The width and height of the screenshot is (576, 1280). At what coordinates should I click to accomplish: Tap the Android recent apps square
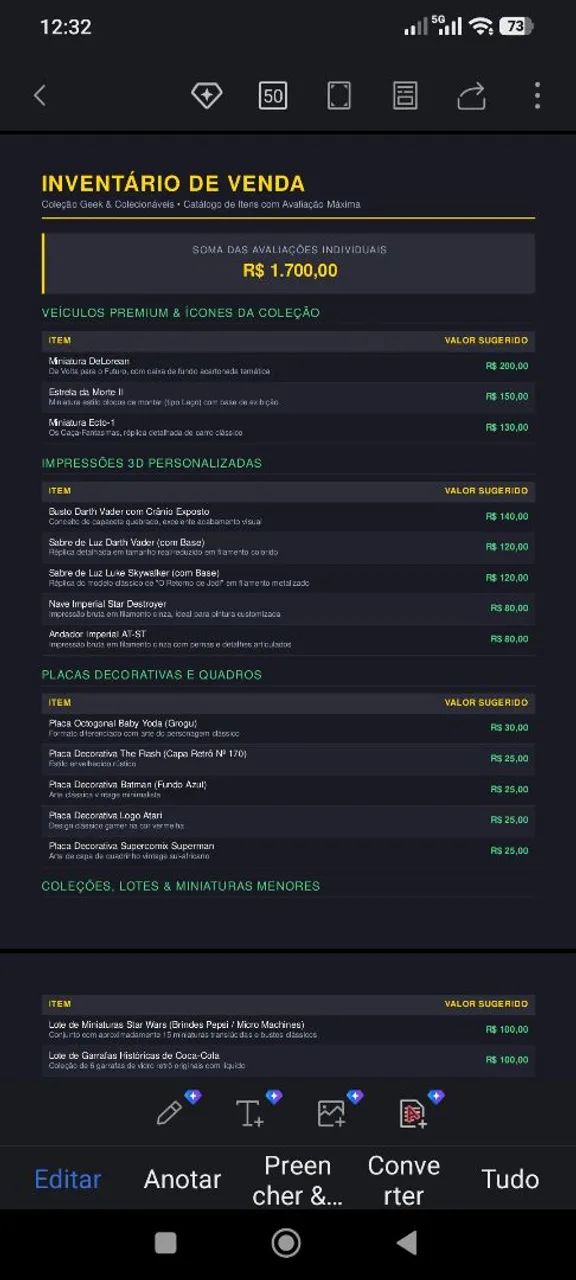[166, 1242]
